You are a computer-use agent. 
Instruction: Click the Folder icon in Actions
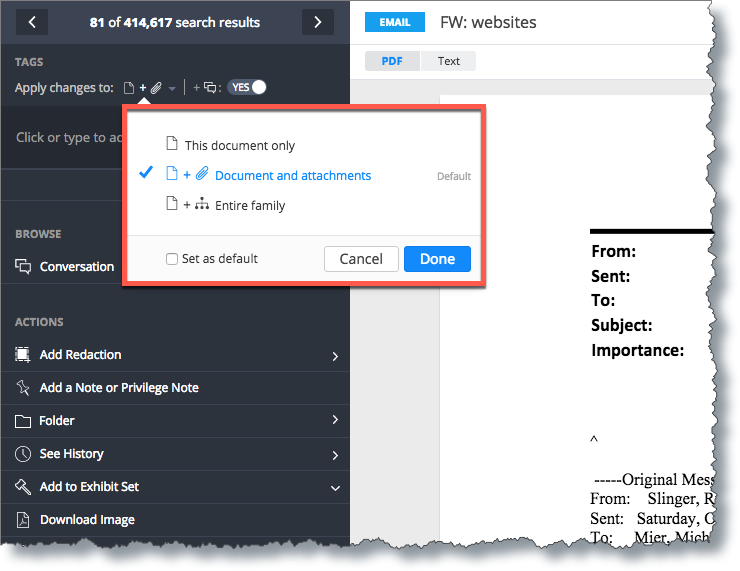click(23, 421)
